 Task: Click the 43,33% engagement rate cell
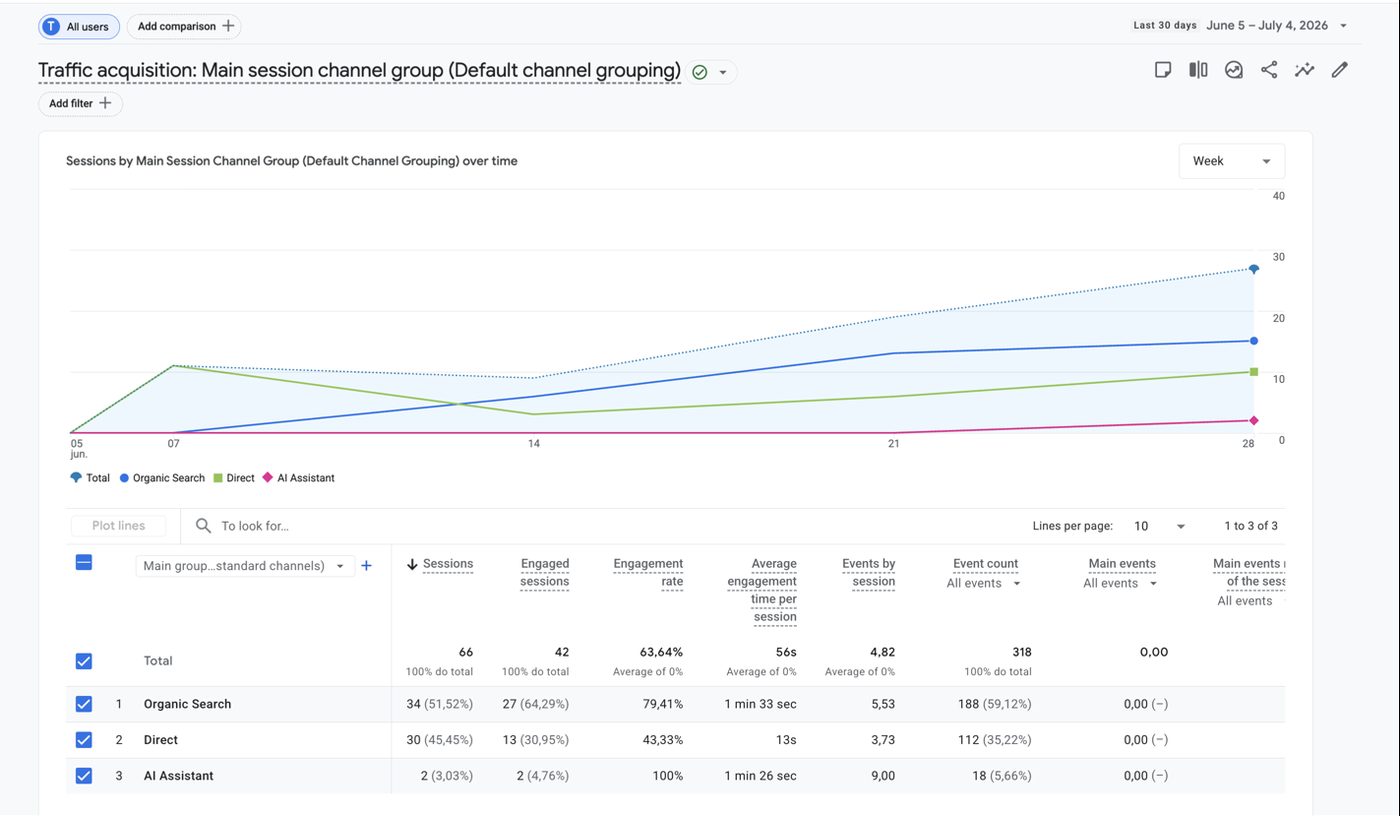point(663,740)
